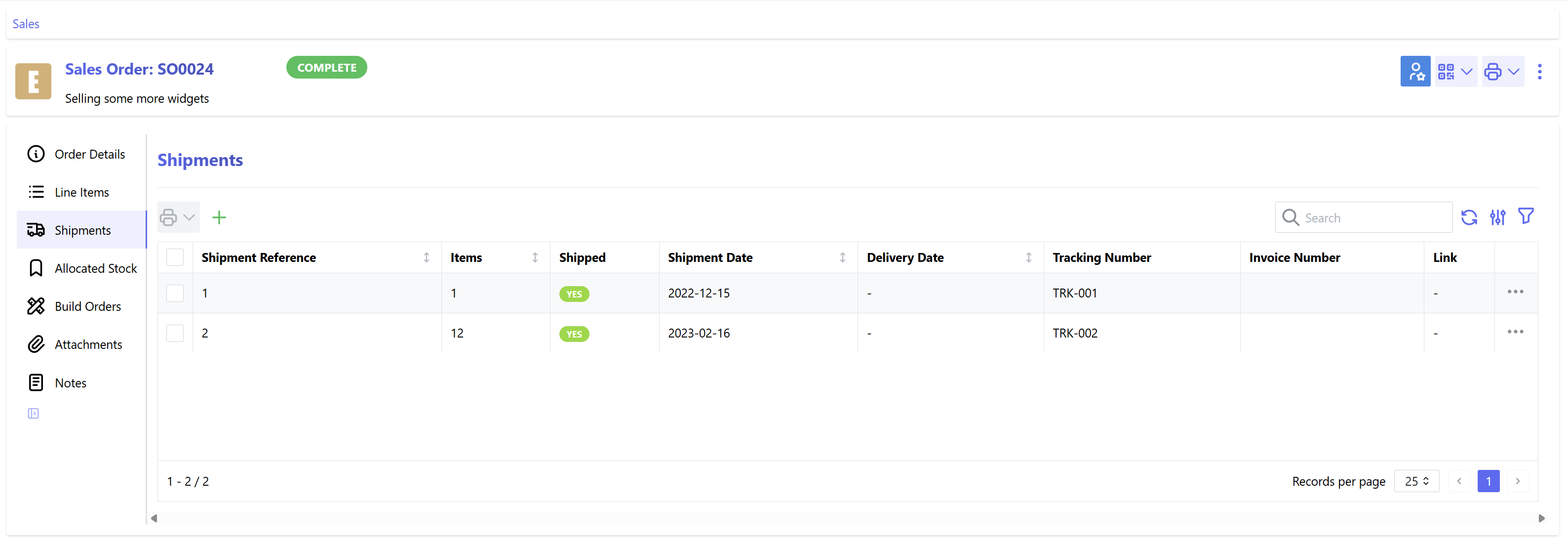Navigate to Sales via breadcrumb link
This screenshot has height=547, width=1568.
point(26,23)
